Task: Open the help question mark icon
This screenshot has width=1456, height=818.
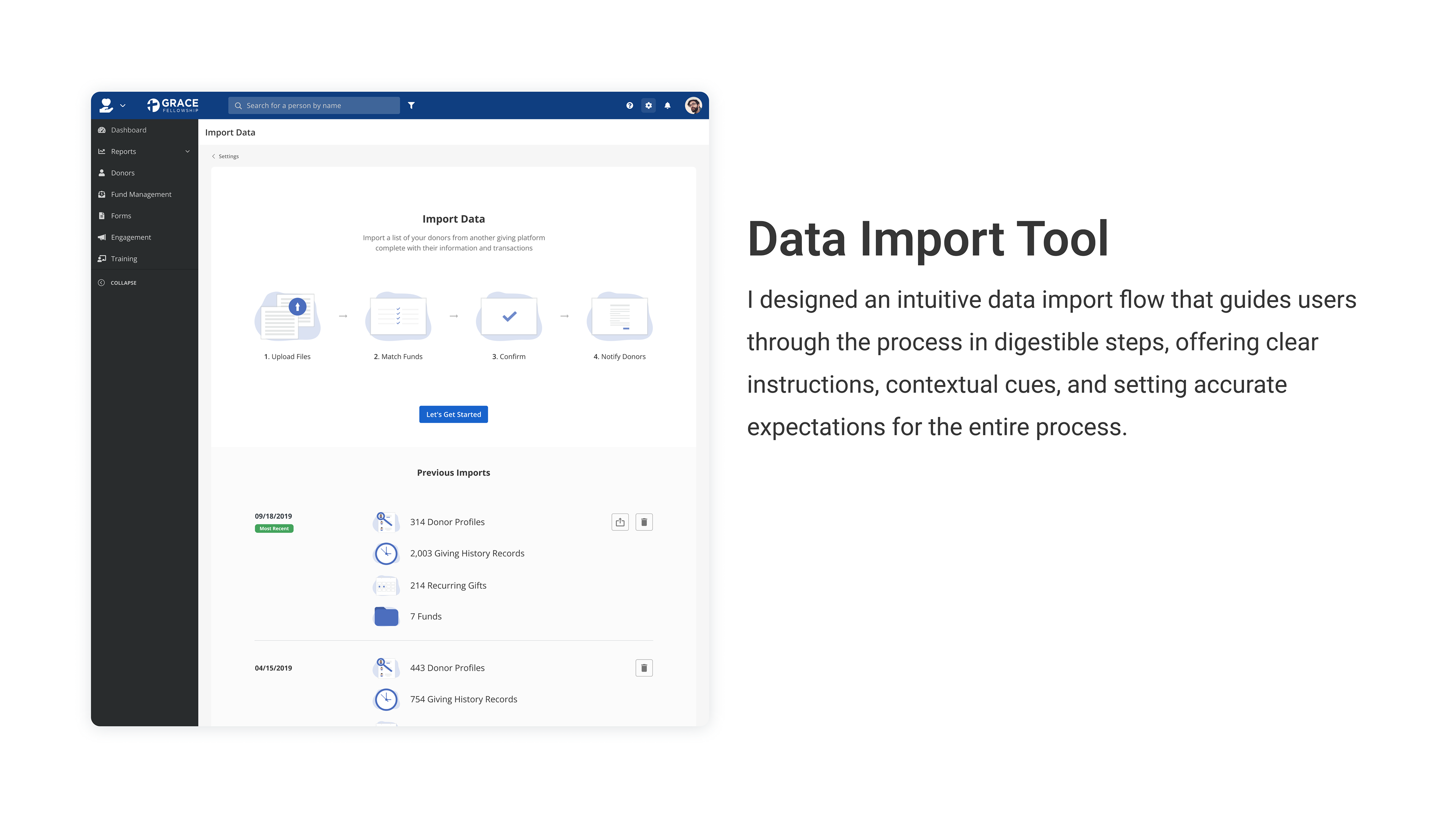Action: (x=630, y=105)
